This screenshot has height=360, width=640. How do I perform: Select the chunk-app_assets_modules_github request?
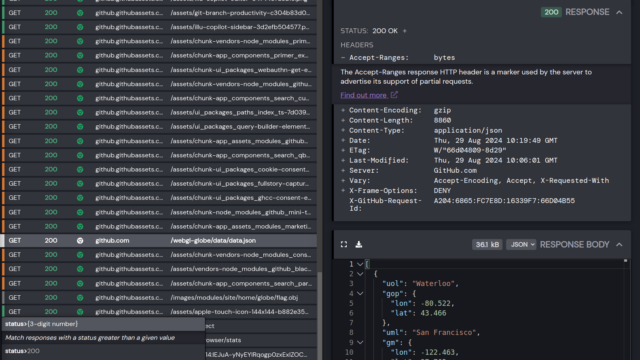(159, 141)
